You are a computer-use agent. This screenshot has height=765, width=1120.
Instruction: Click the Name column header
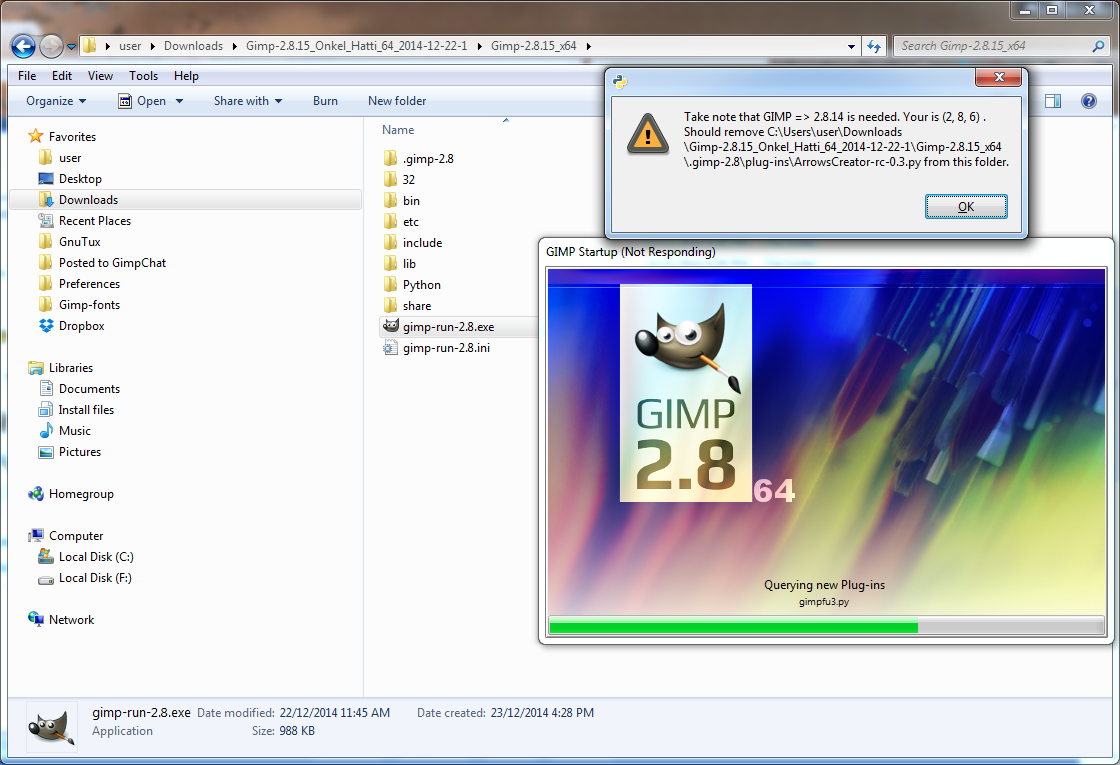(x=398, y=130)
